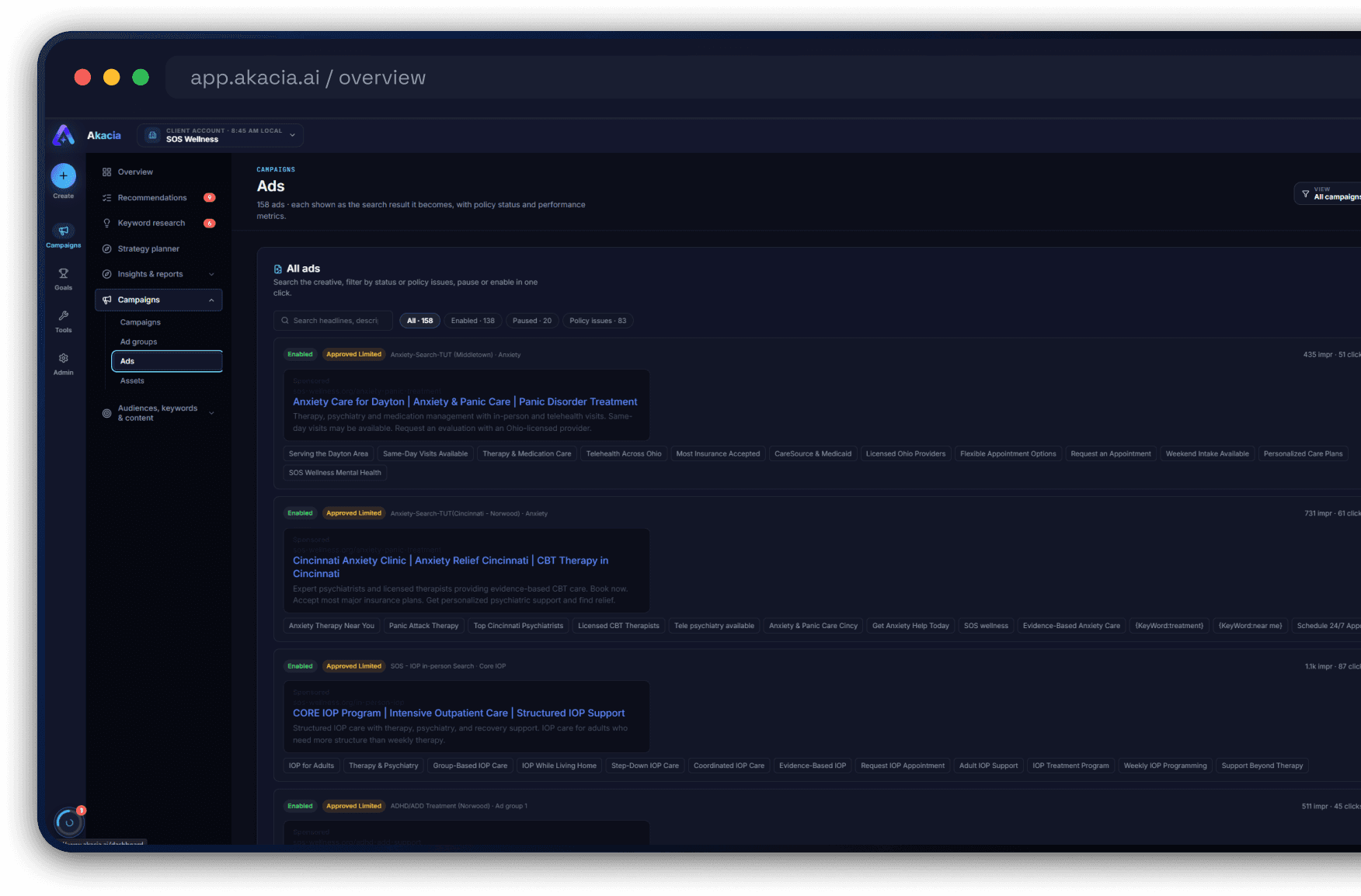
Task: Open Keyword research menu item
Action: [158, 224]
